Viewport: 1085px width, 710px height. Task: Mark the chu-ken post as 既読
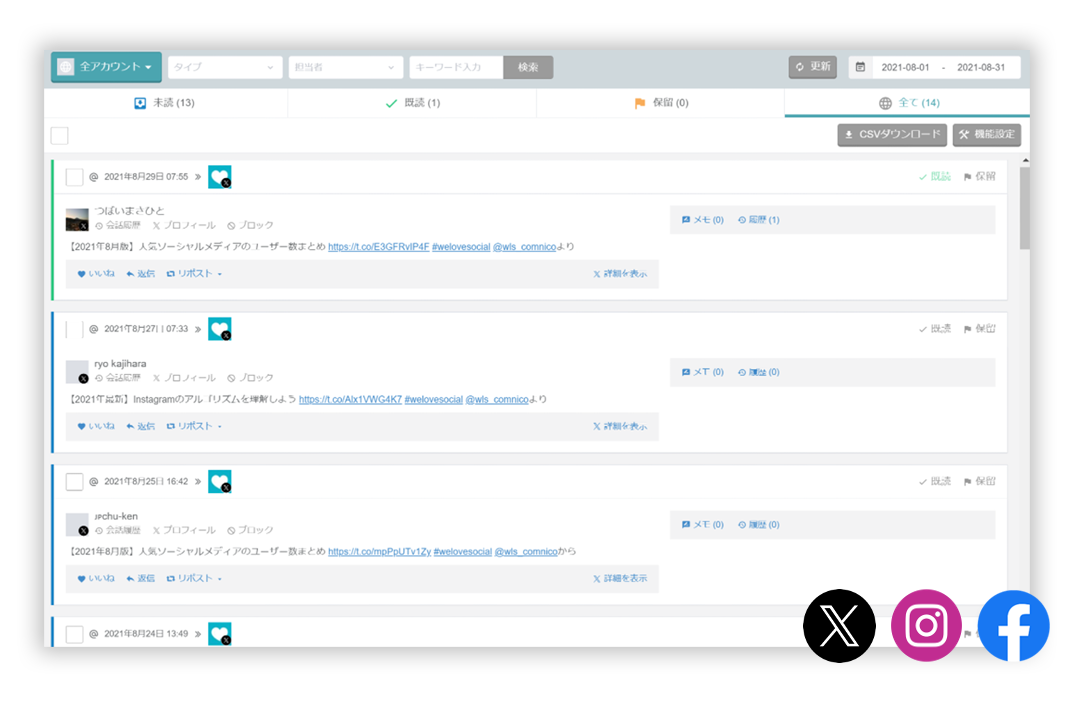[935, 481]
